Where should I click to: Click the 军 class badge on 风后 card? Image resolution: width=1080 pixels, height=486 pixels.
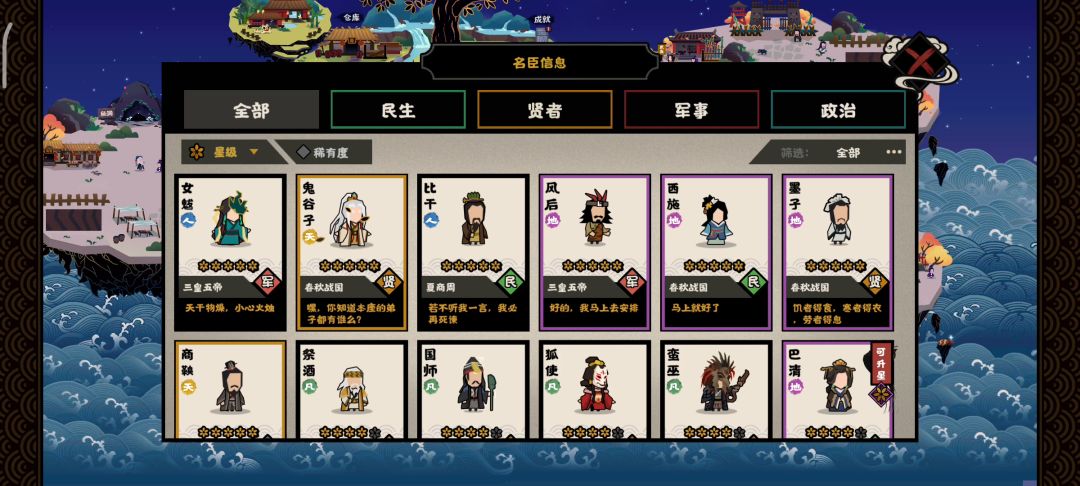tap(632, 282)
